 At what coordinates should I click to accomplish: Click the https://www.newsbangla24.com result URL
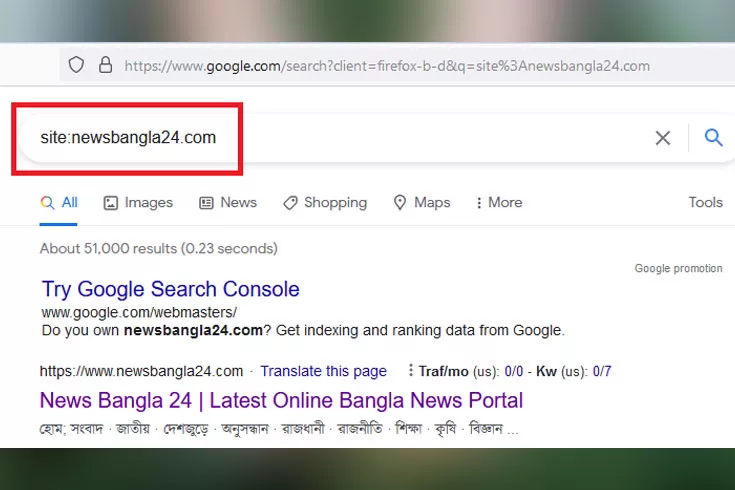(142, 371)
